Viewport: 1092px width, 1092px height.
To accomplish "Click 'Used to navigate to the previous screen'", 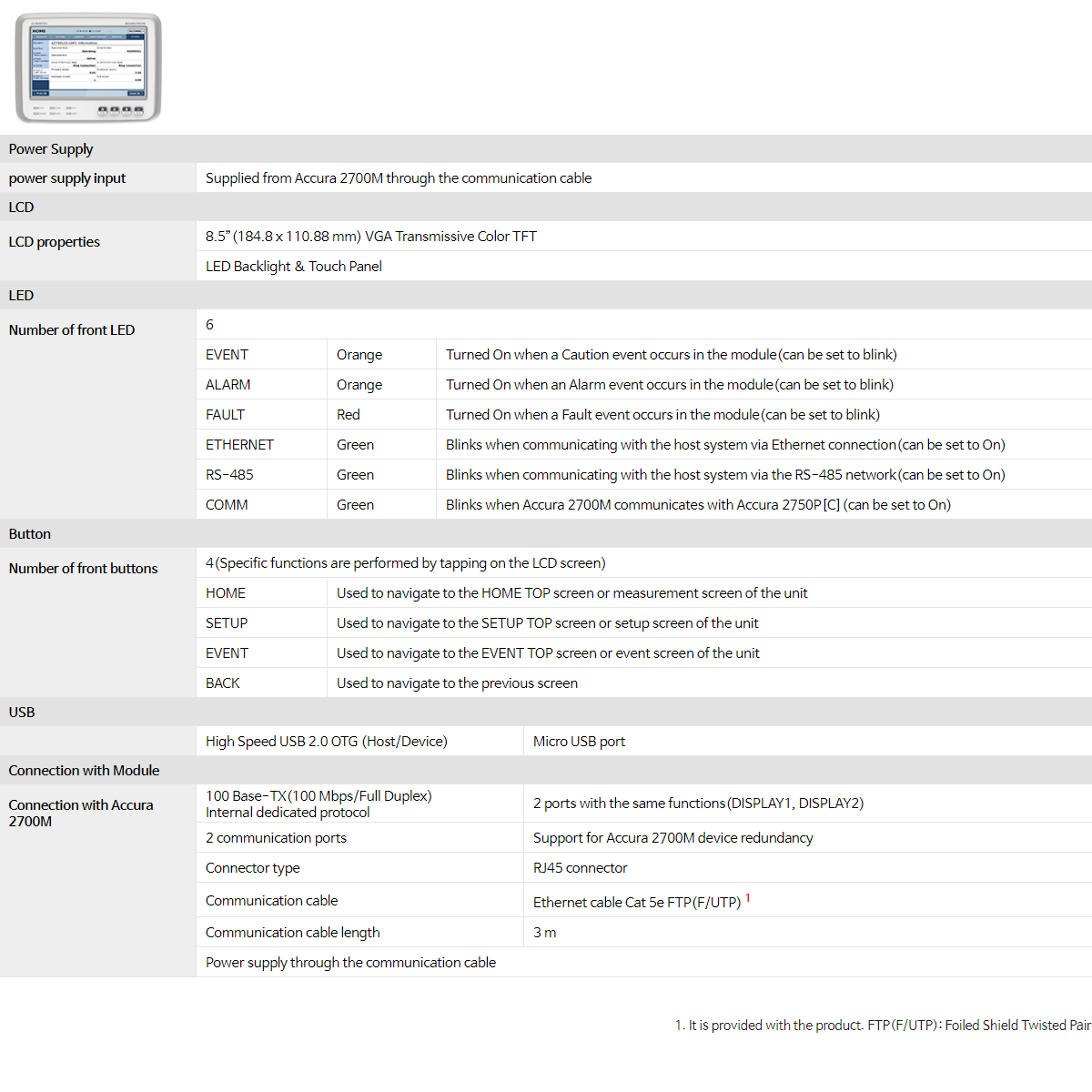I will 458,683.
